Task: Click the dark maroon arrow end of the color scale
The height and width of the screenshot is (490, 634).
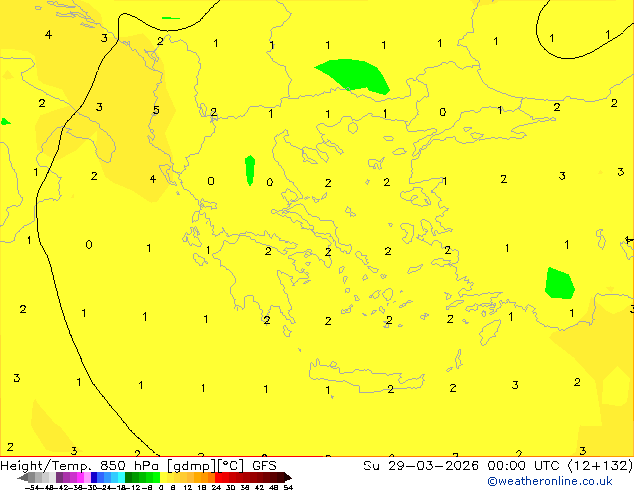Action: click(x=287, y=477)
